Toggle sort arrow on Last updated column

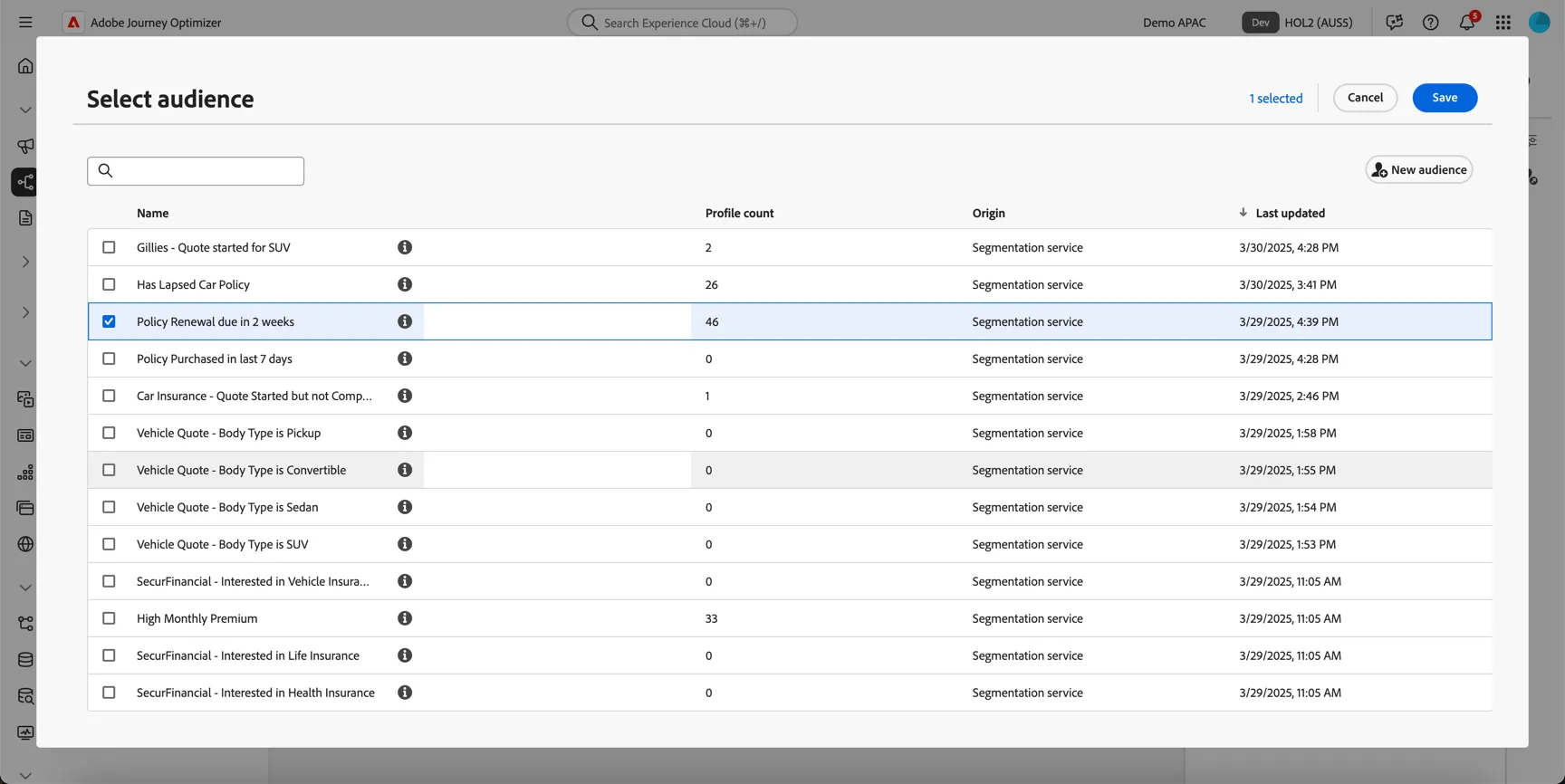pyautogui.click(x=1243, y=213)
